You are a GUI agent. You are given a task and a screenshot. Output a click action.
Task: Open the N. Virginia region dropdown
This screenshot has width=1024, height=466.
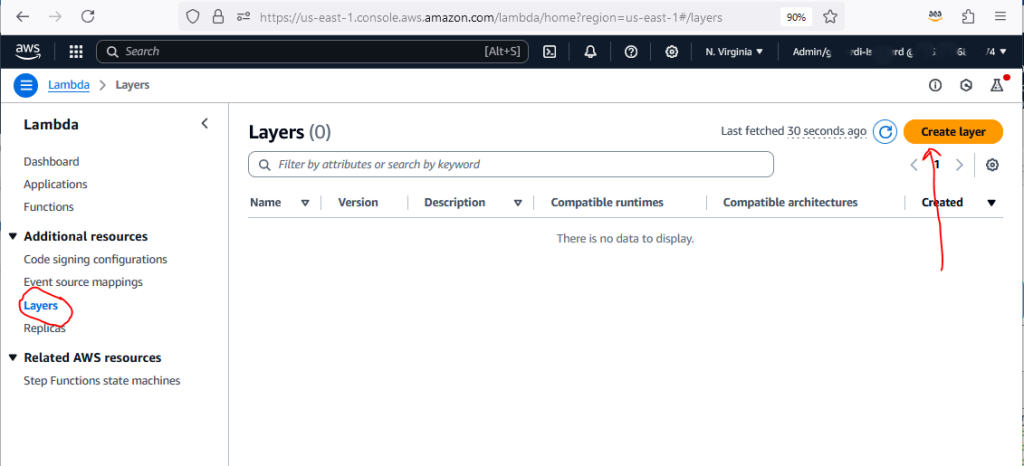click(x=734, y=52)
